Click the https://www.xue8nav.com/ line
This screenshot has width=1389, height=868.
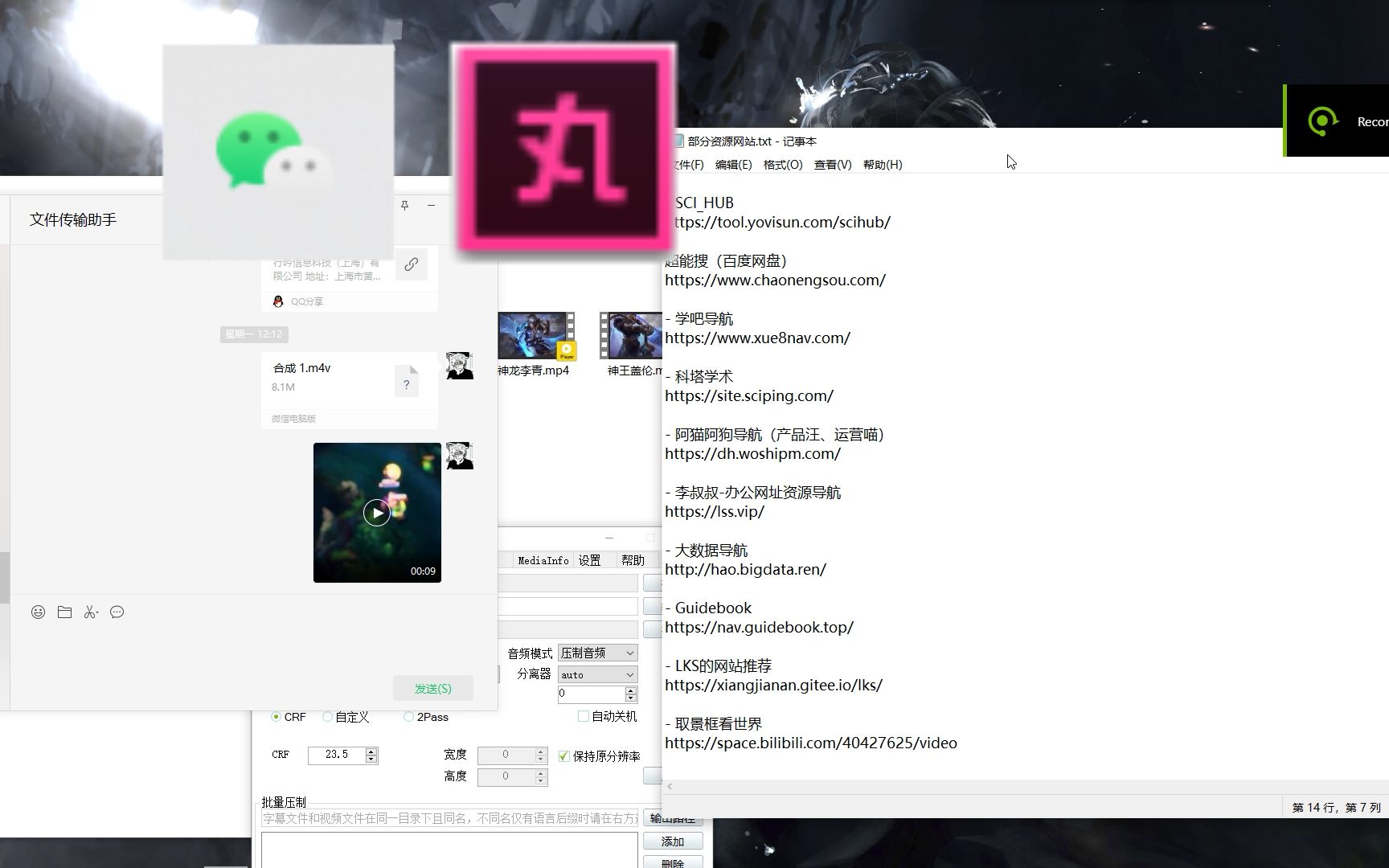758,338
